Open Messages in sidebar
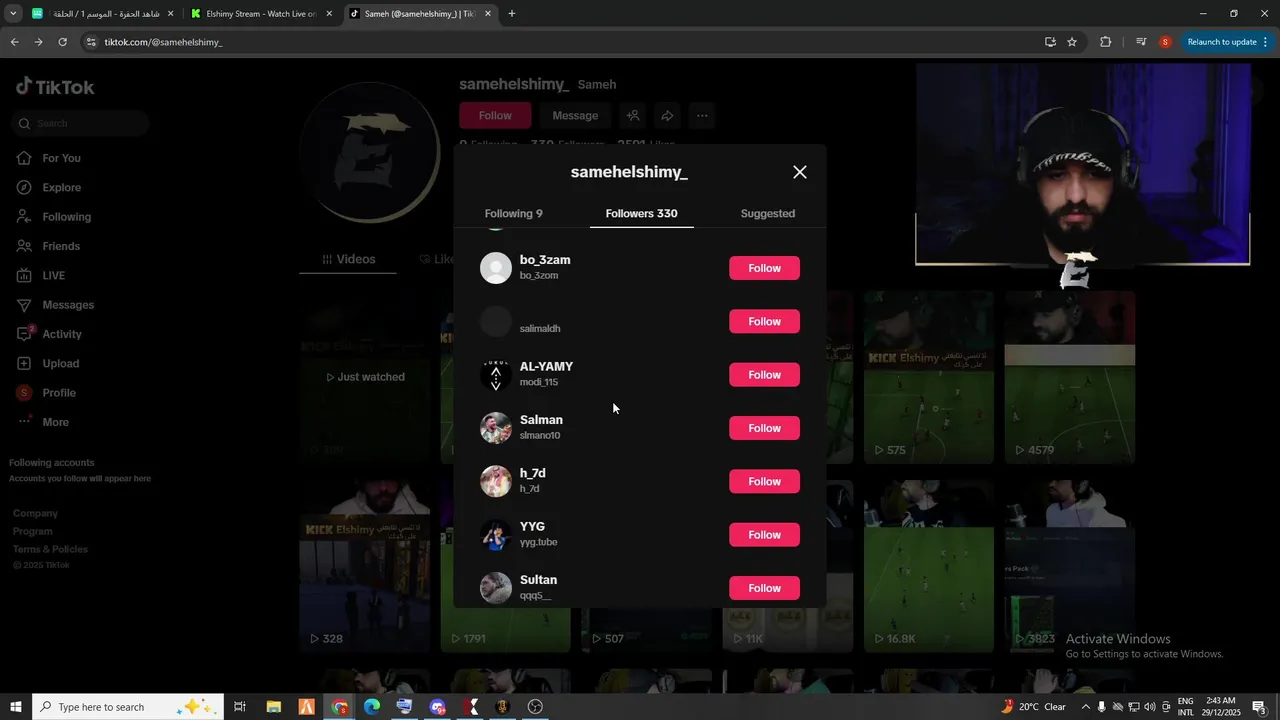Screen dimensions: 1280x720 [x=67, y=305]
